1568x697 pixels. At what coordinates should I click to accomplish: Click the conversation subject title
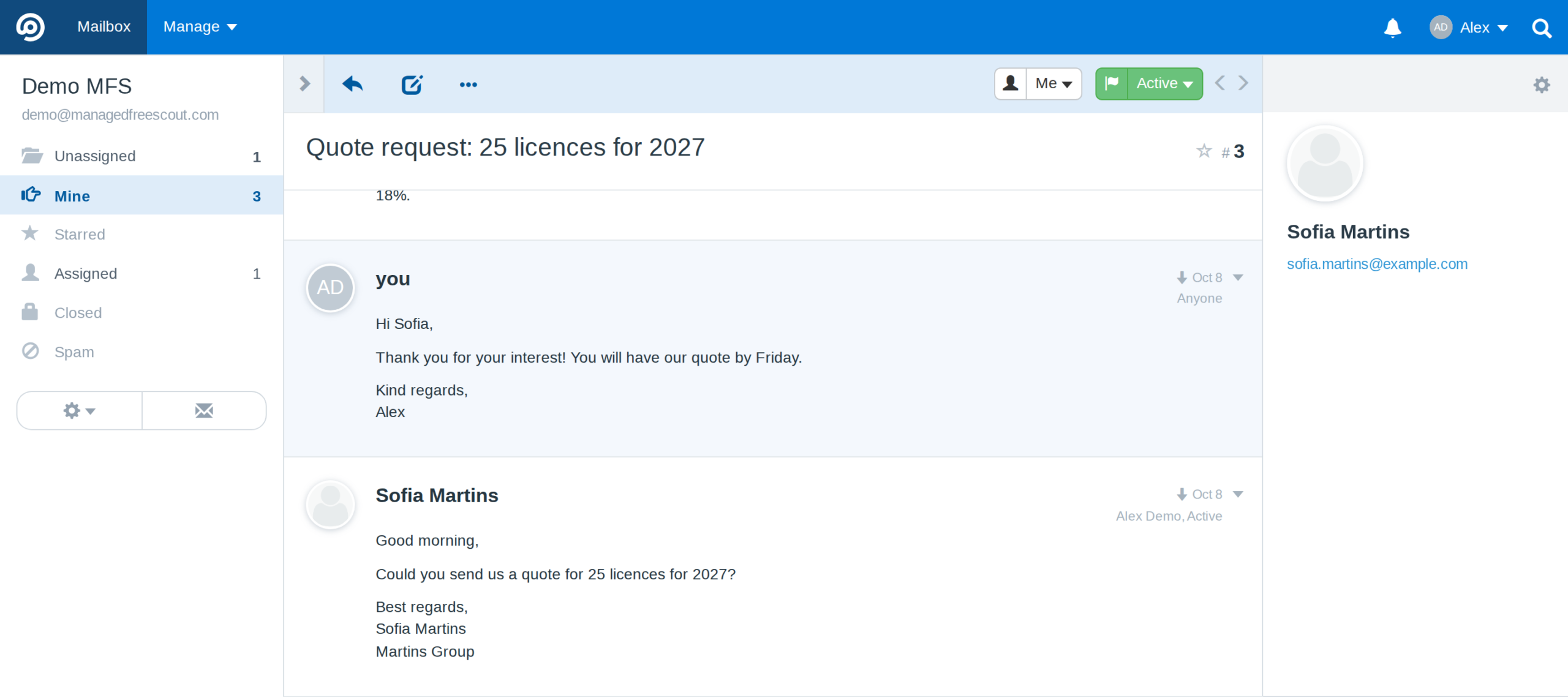pos(505,148)
